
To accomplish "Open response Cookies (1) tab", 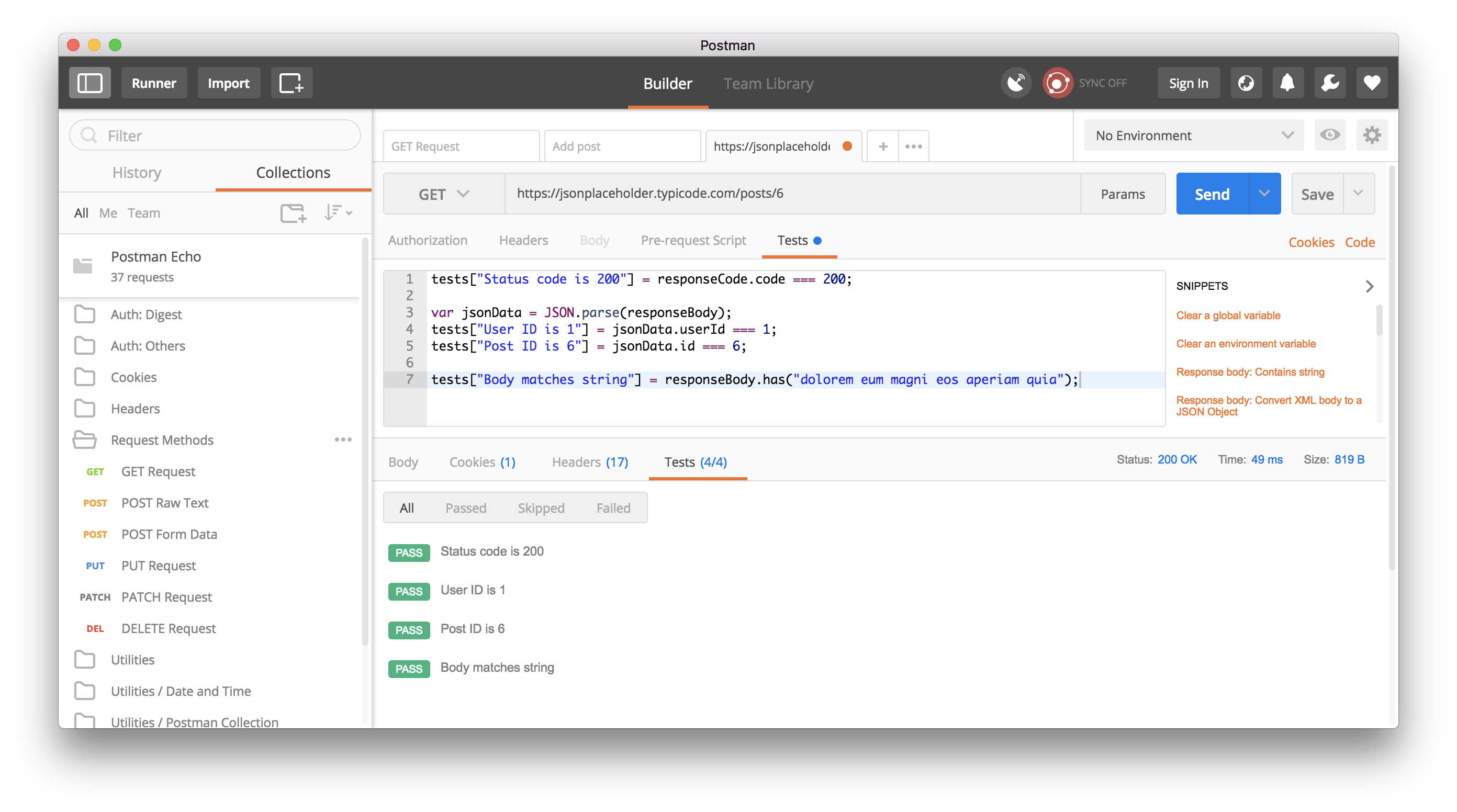I will [482, 462].
